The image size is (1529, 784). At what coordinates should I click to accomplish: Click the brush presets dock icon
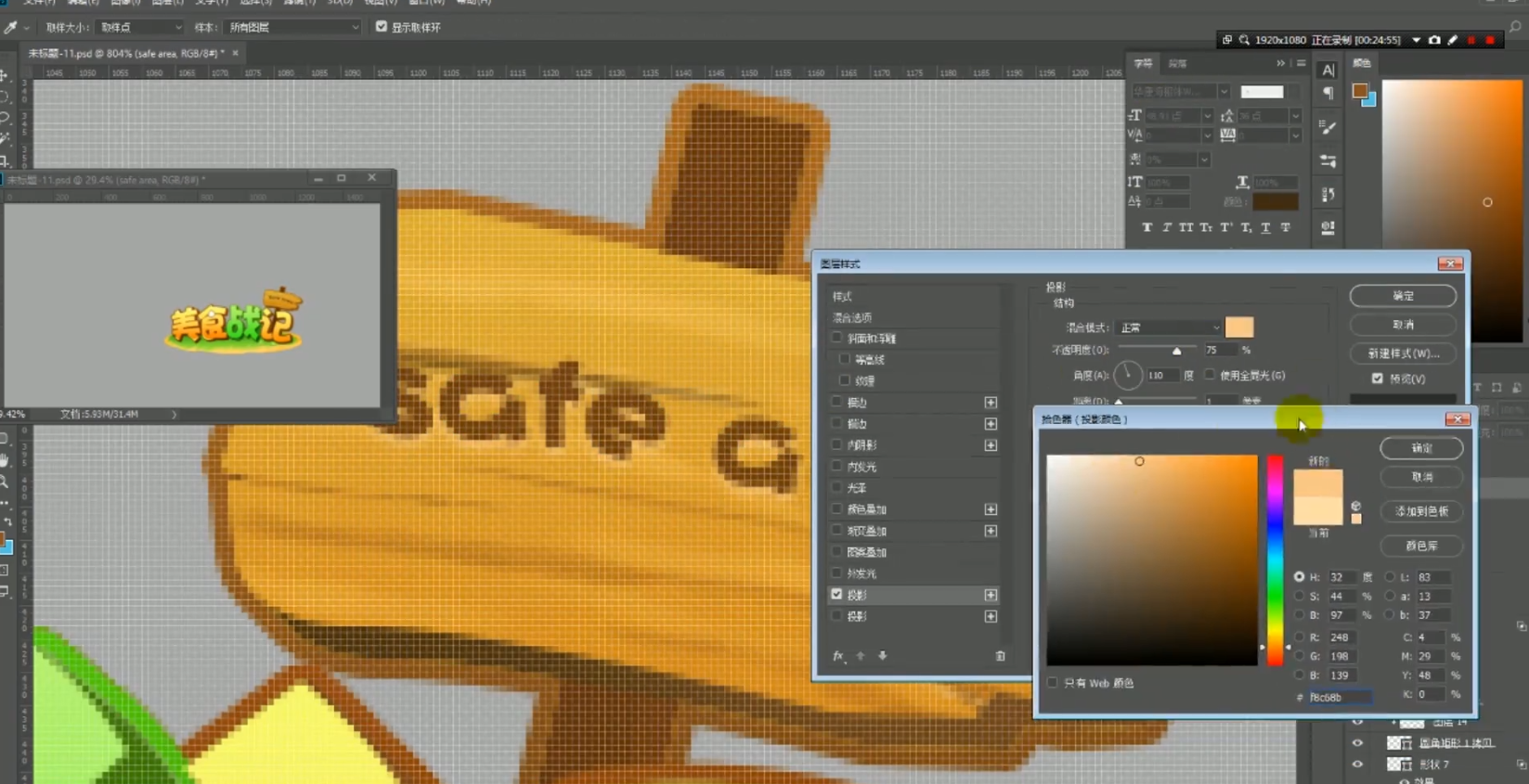click(1328, 128)
